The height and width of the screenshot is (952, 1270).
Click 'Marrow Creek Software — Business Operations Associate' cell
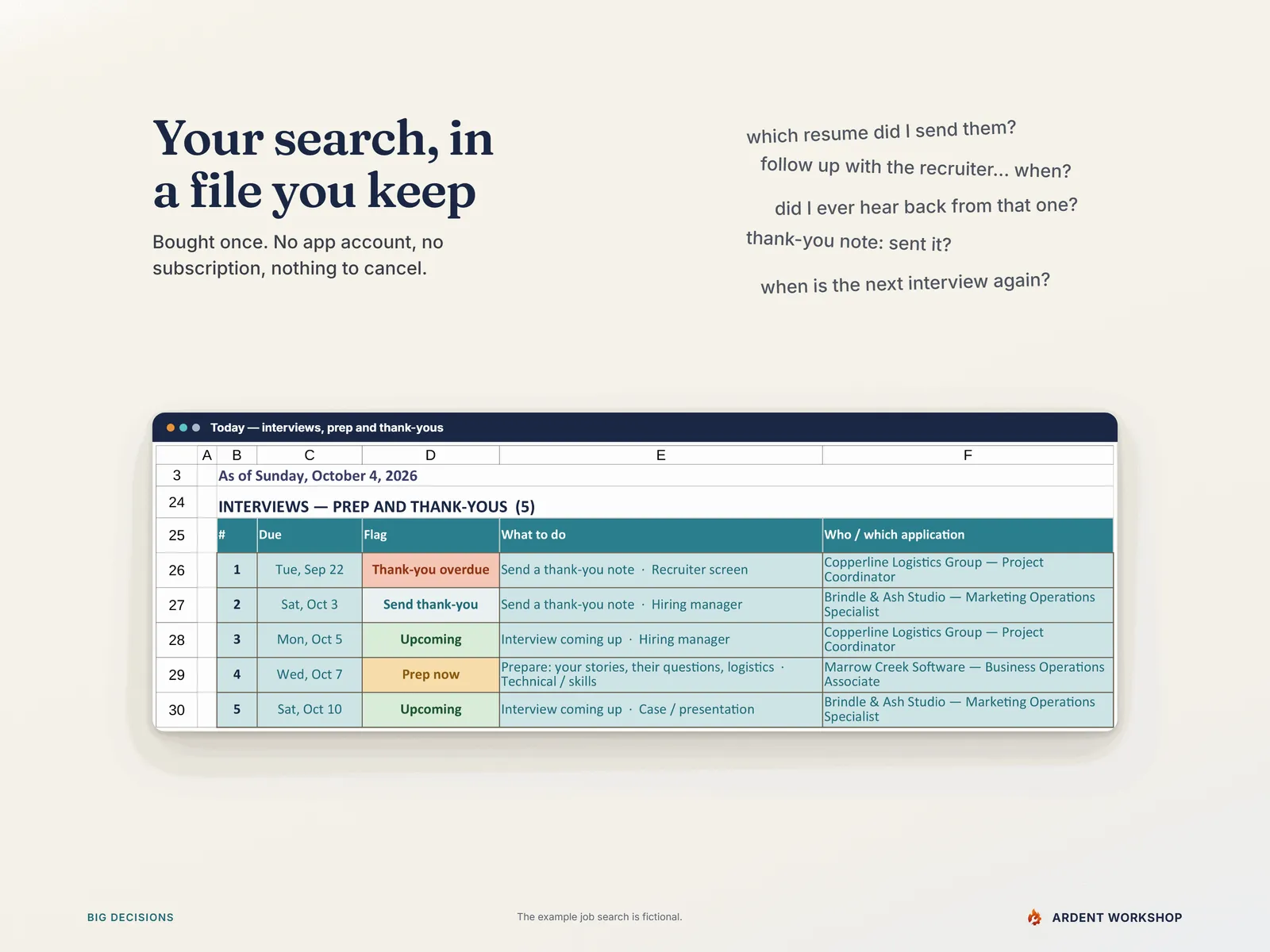point(968,675)
